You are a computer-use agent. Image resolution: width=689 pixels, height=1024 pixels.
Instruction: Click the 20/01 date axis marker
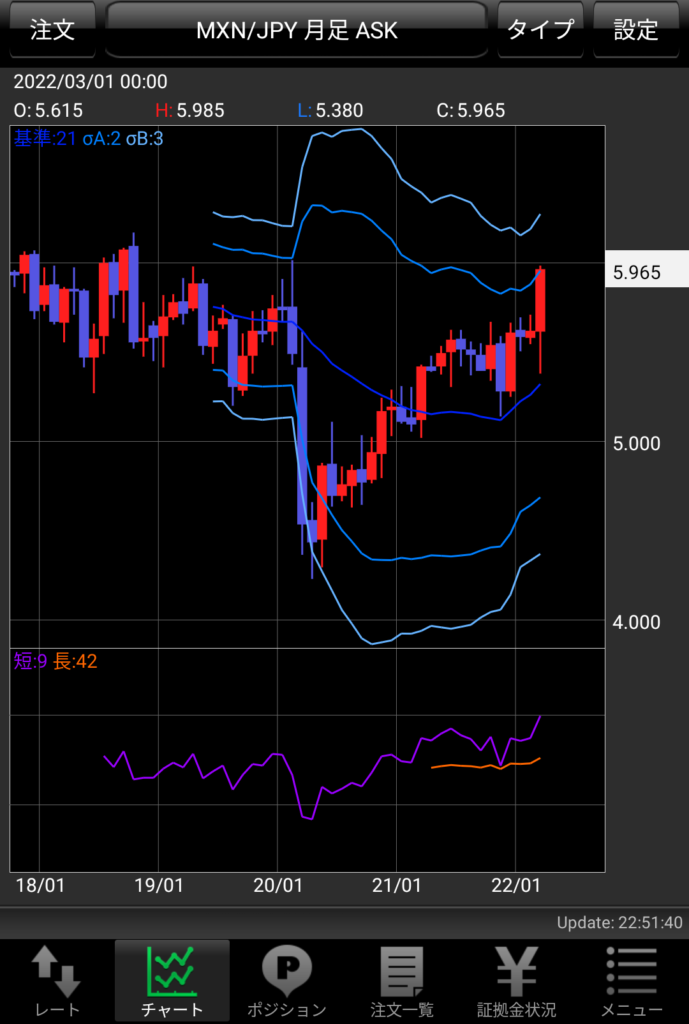(x=277, y=886)
